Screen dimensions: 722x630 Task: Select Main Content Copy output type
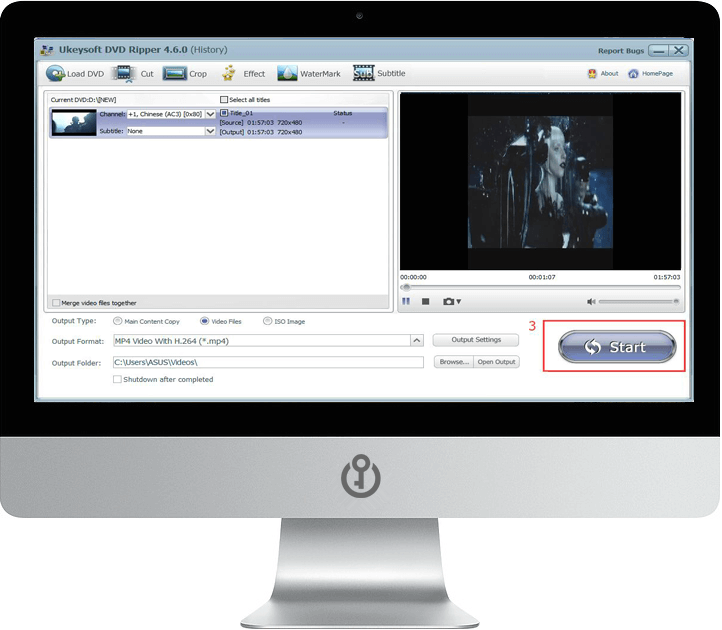click(x=117, y=321)
